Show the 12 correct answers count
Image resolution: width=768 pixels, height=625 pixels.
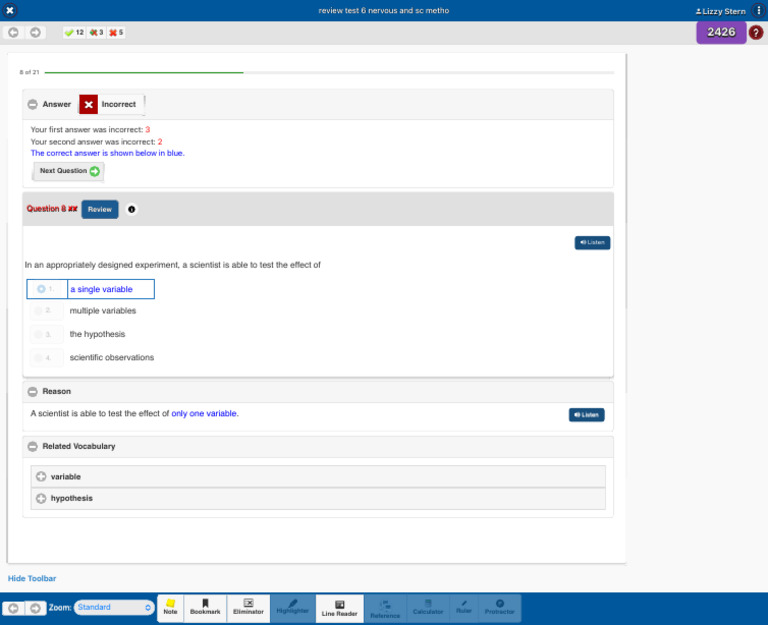74,32
